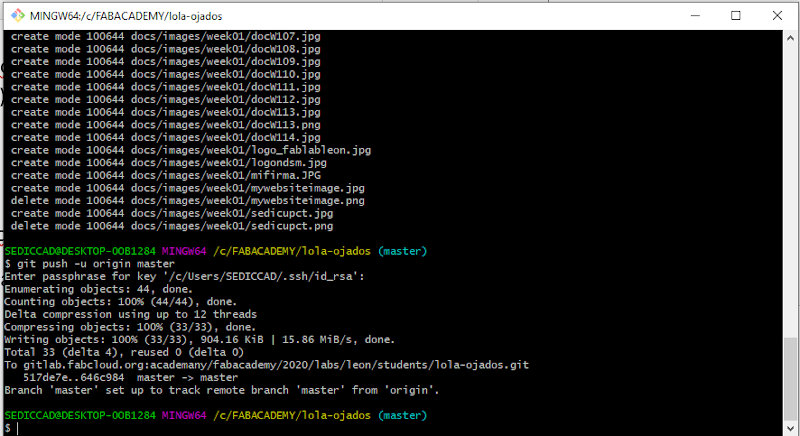Image resolution: width=800 pixels, height=436 pixels.
Task: Click the line ending in docW110.jpg
Action: click(166, 74)
